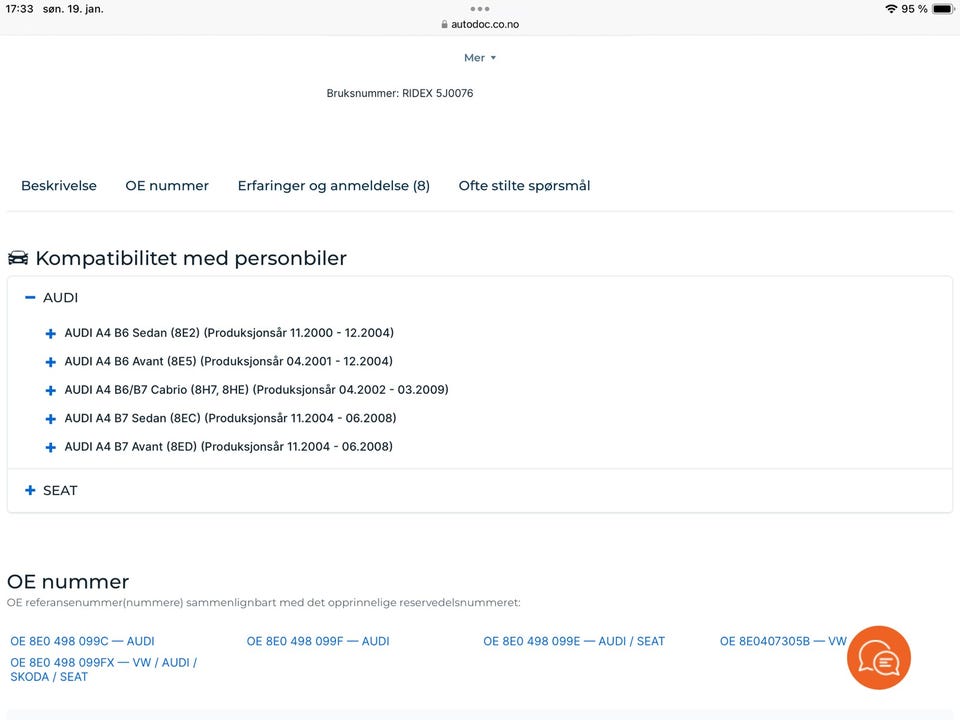Click the Wi-Fi icon in the status bar

891,8
